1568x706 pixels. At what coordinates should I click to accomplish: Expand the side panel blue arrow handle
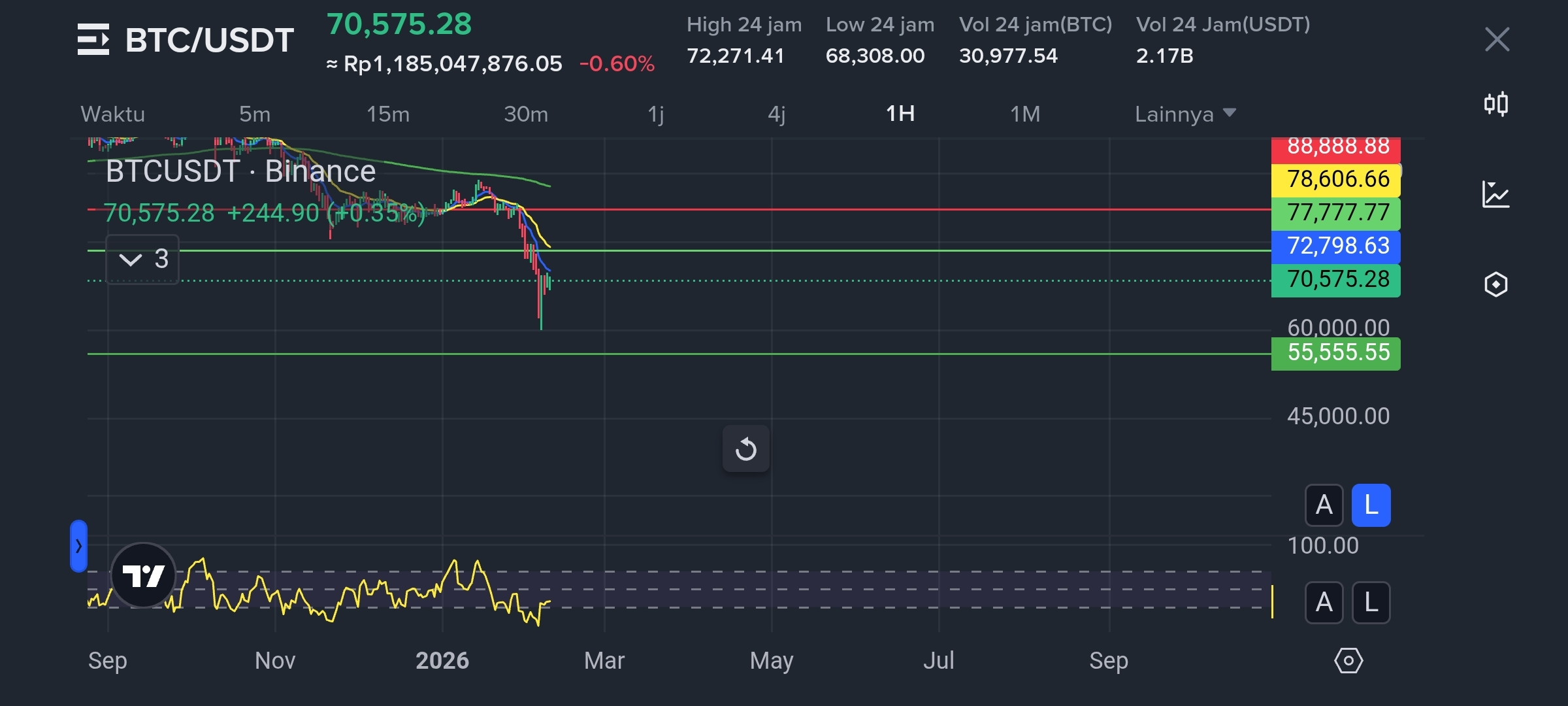click(78, 546)
